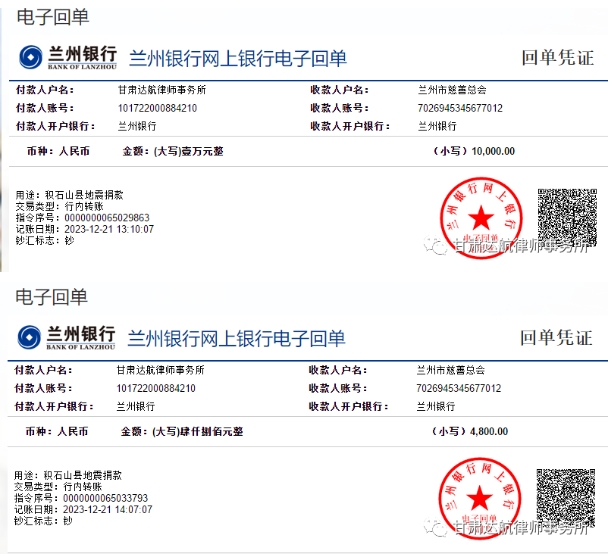612x557 pixels.
Task: Click the red bank seal on the 4,800.00 receipt
Action: pyautogui.click(x=479, y=498)
